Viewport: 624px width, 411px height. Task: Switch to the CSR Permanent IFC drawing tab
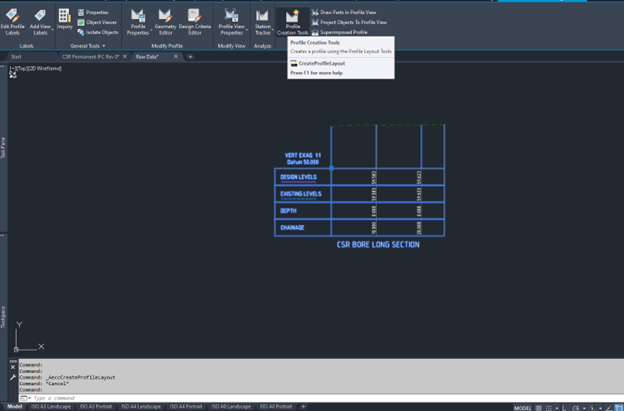[x=88, y=57]
